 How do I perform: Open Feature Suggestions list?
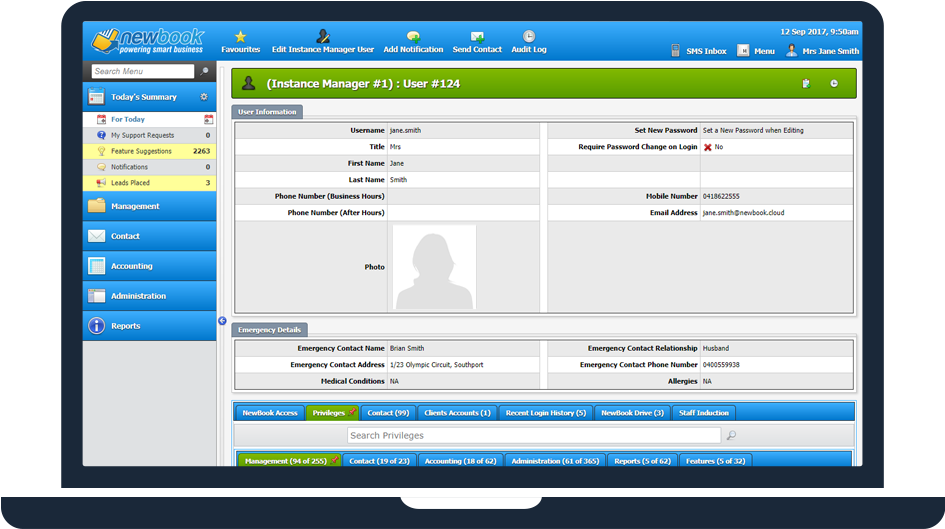click(x=149, y=151)
